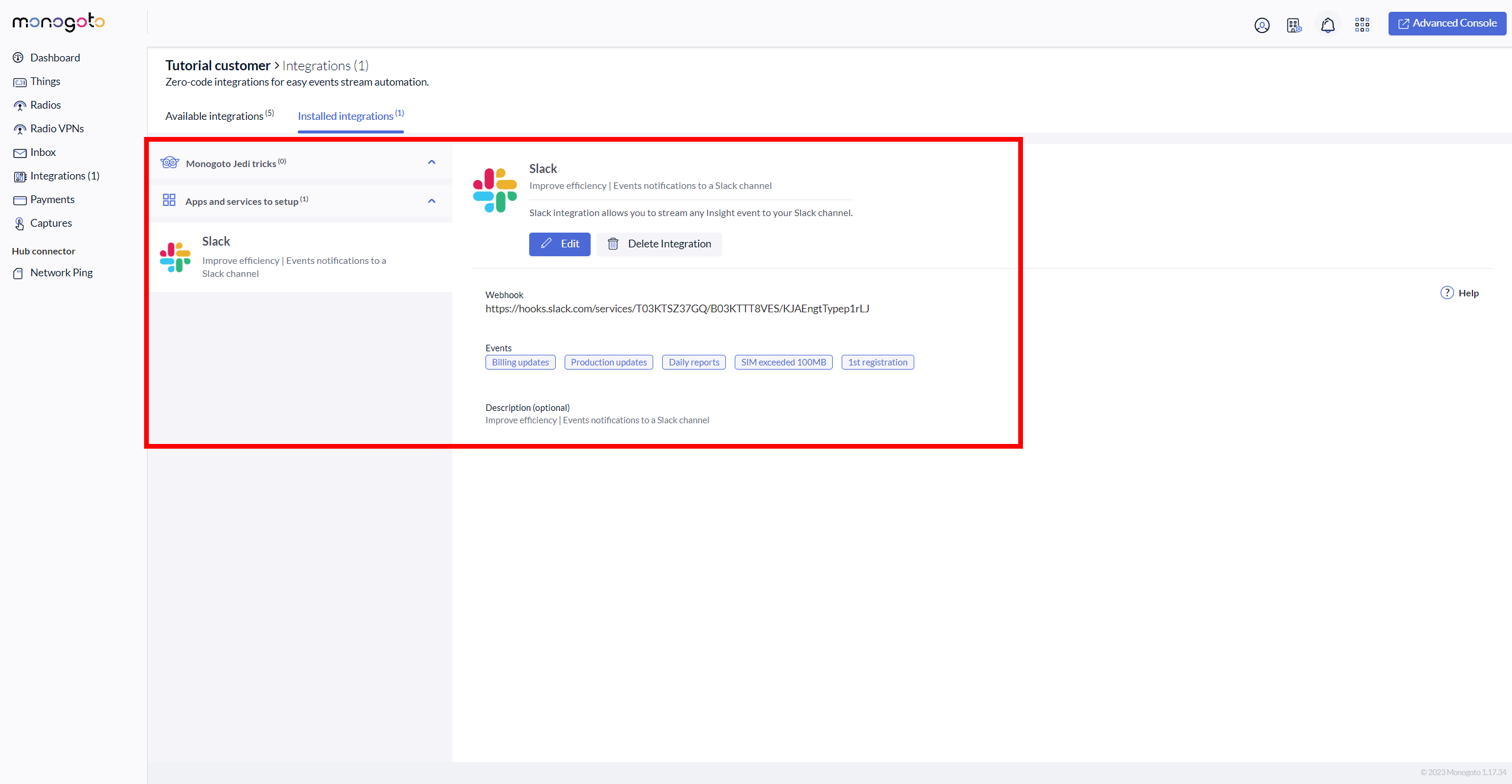This screenshot has width=1512, height=784.
Task: Click the user profile icon in header
Action: (x=1262, y=25)
